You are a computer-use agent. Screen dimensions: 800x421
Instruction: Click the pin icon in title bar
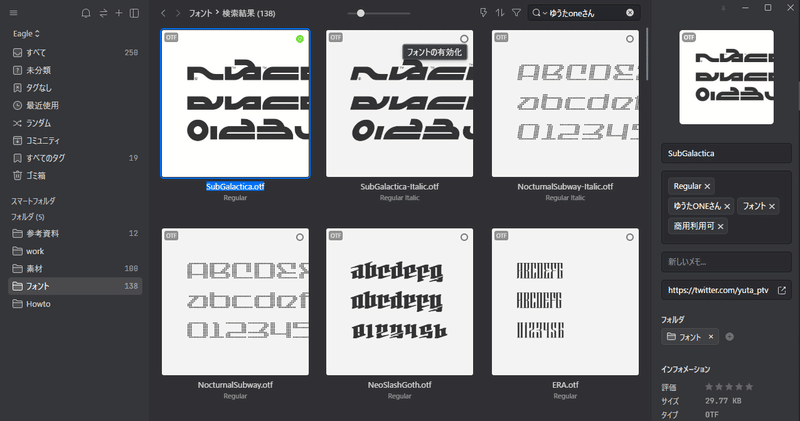pyautogui.click(x=722, y=8)
